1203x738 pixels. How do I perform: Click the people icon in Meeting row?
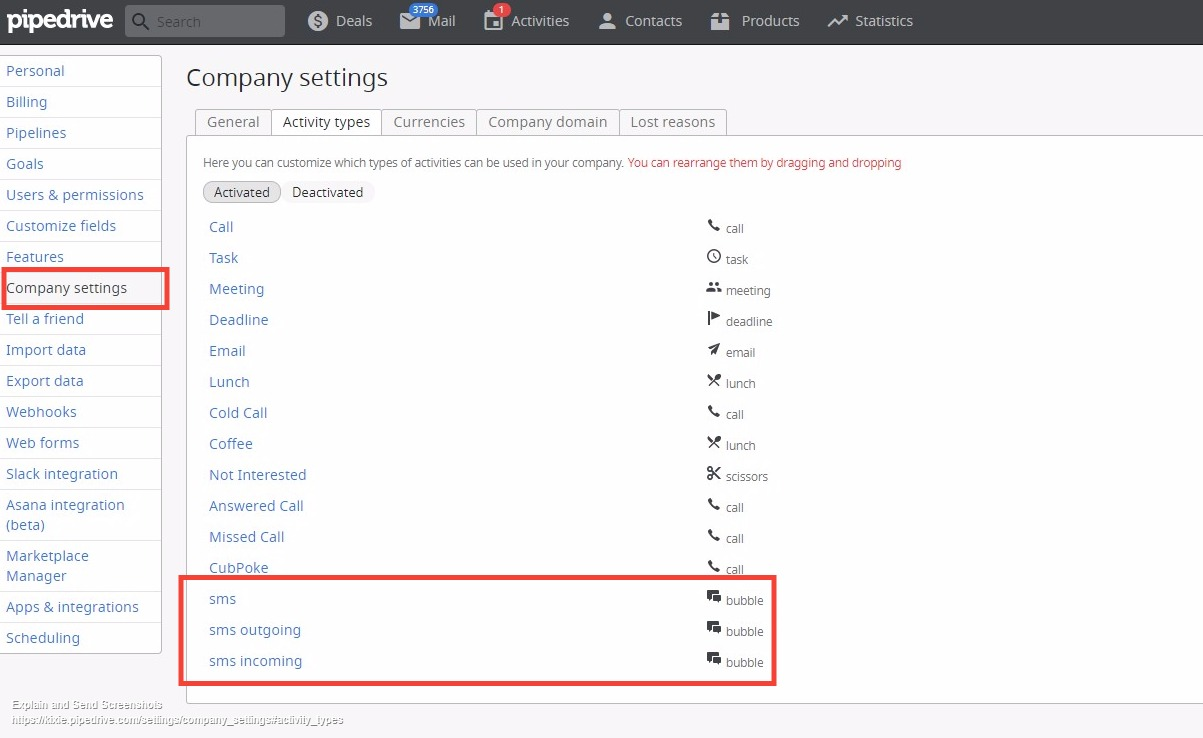tap(713, 289)
